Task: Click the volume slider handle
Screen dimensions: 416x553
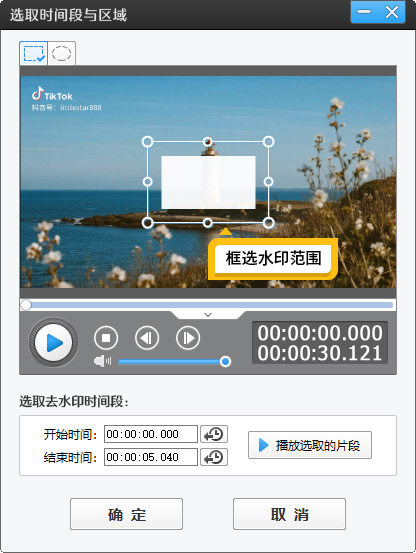Action: pos(225,361)
